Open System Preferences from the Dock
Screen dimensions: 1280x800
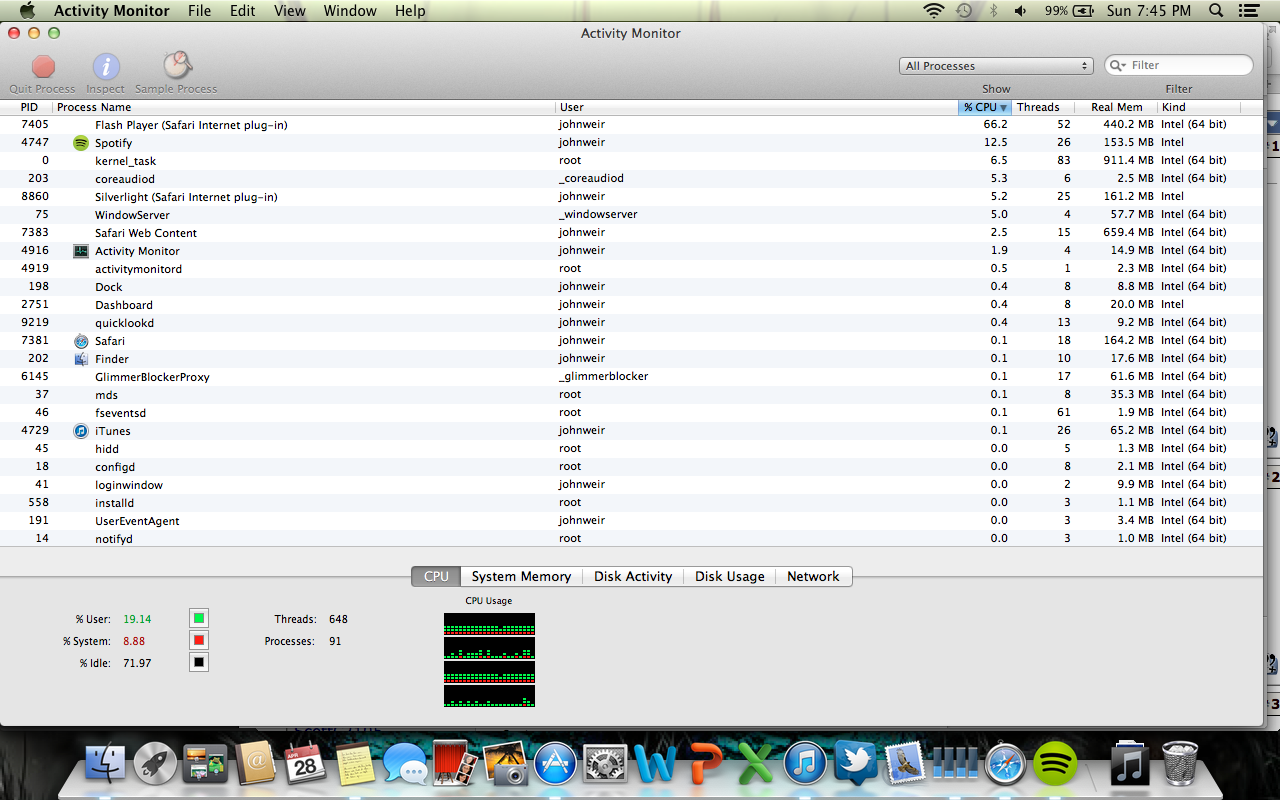[605, 765]
